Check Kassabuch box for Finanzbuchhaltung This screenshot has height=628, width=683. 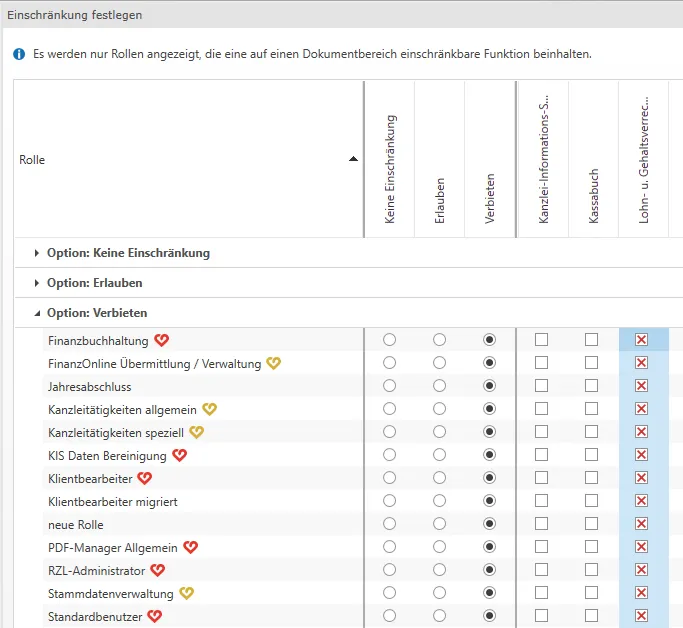pos(592,340)
